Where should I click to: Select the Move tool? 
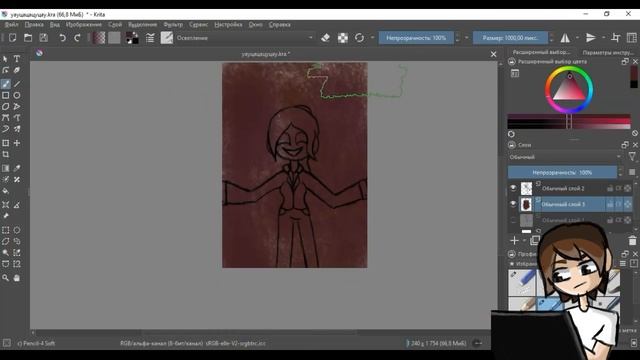pyautogui.click(x=17, y=143)
